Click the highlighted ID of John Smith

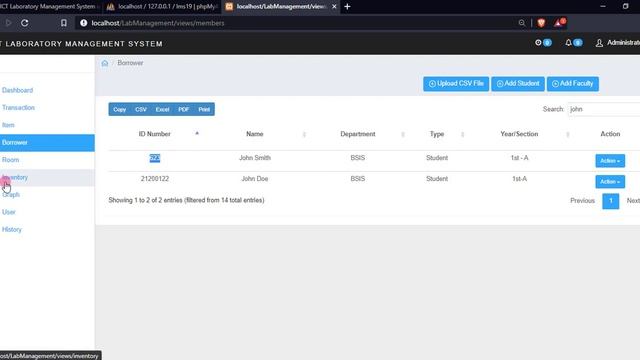point(155,158)
